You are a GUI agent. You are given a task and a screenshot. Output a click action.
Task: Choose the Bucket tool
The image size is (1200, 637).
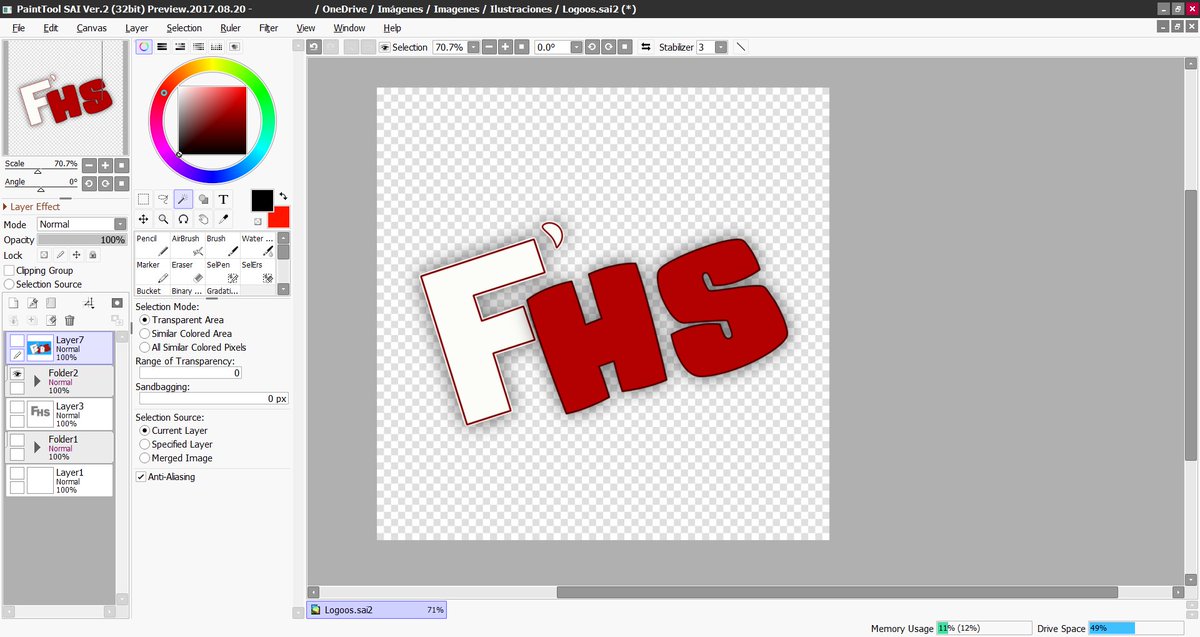151,290
